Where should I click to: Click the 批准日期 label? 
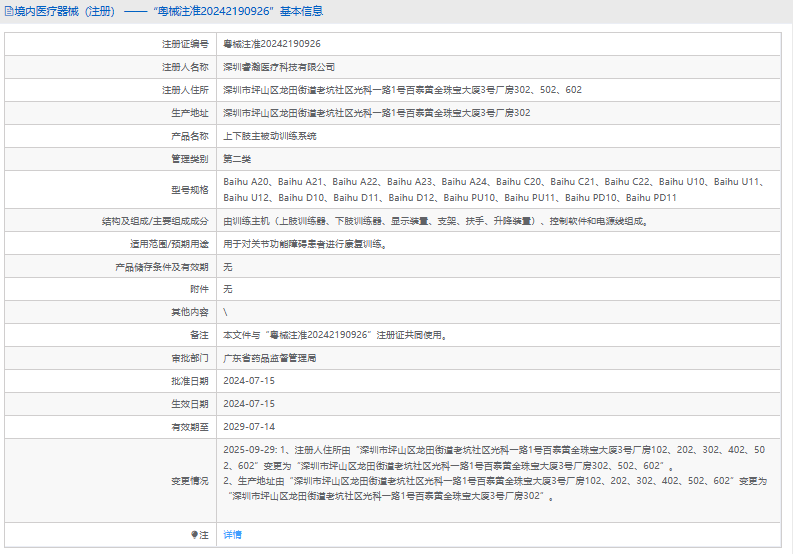[190, 381]
